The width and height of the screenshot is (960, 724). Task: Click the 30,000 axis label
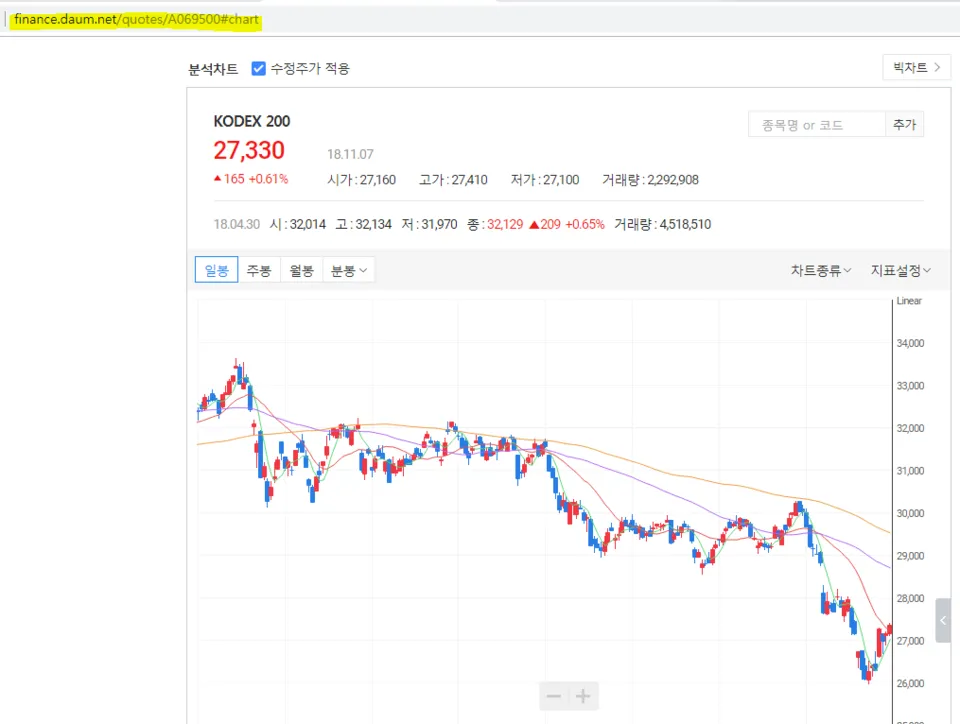tap(910, 513)
